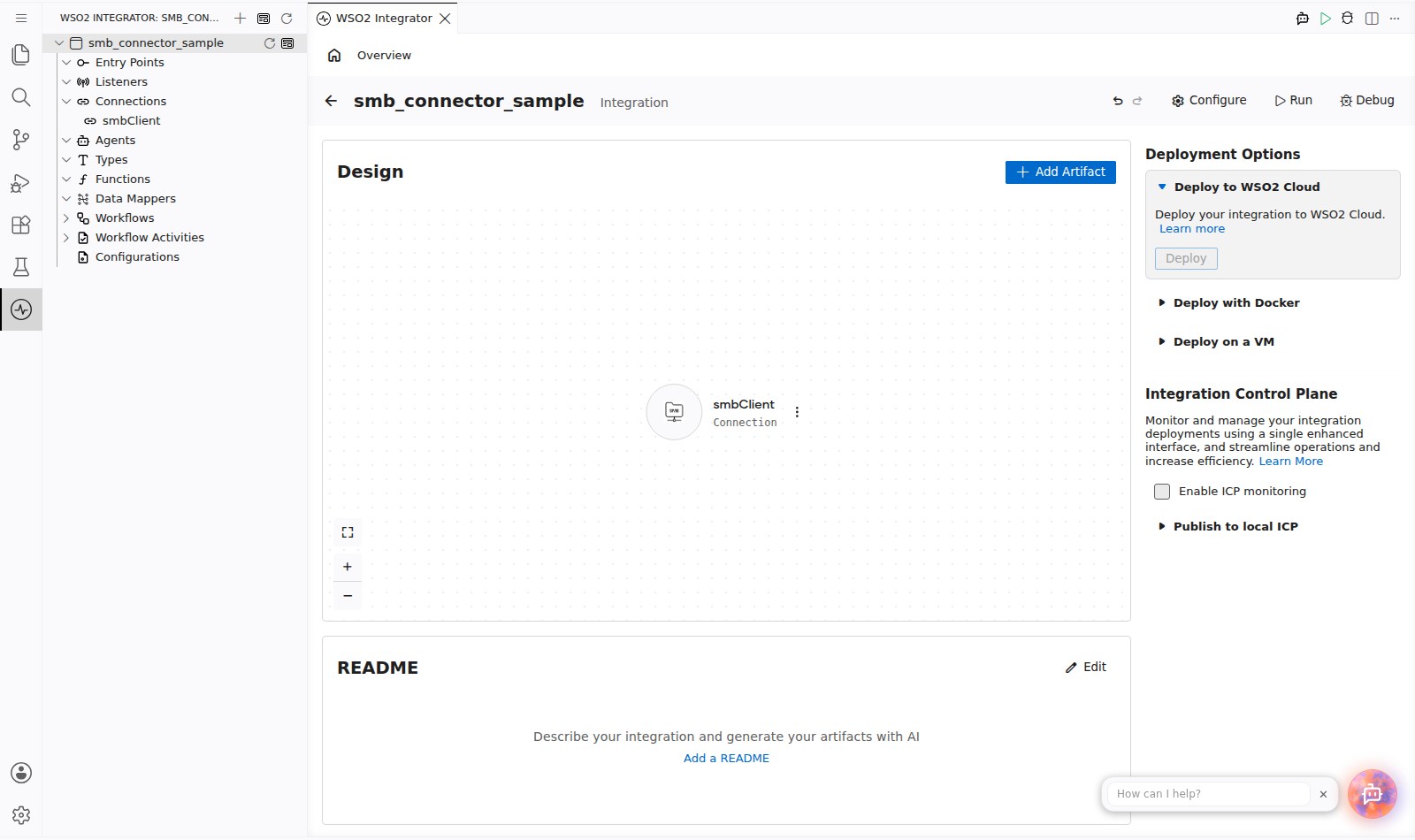Expand Deploy on a VM section
Viewport: 1415px width, 840px height.
point(1162,342)
